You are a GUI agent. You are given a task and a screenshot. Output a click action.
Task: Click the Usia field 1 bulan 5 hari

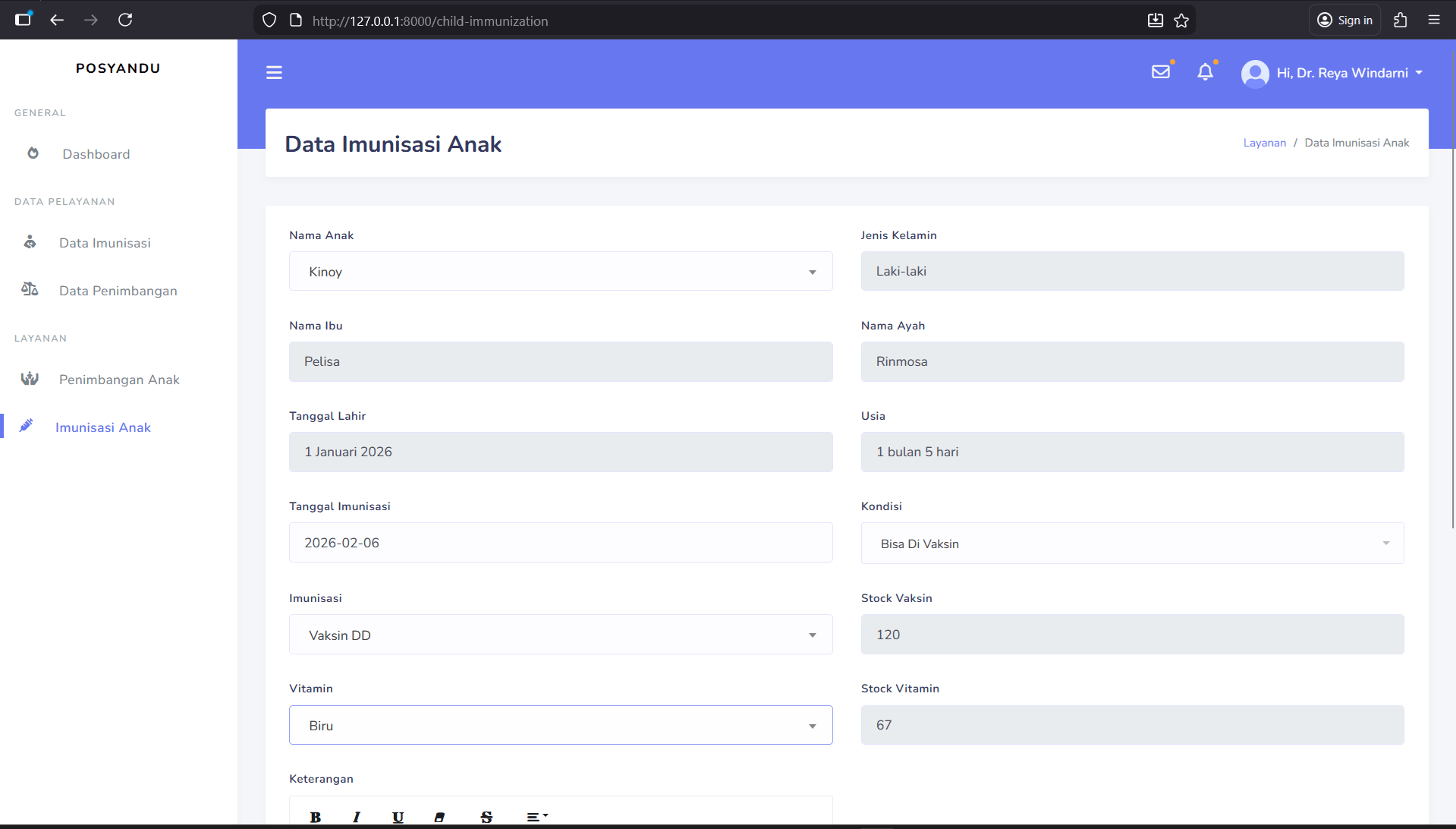(x=1132, y=452)
